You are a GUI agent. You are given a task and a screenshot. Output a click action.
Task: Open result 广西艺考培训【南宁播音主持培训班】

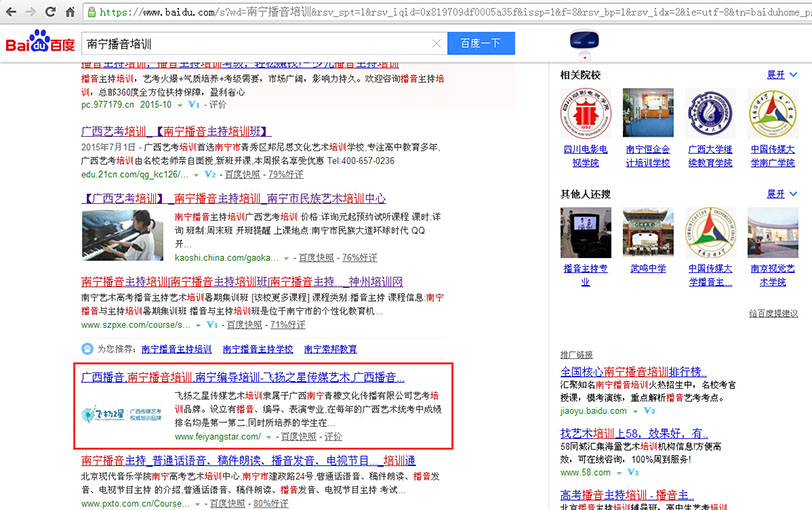pyautogui.click(x=176, y=131)
